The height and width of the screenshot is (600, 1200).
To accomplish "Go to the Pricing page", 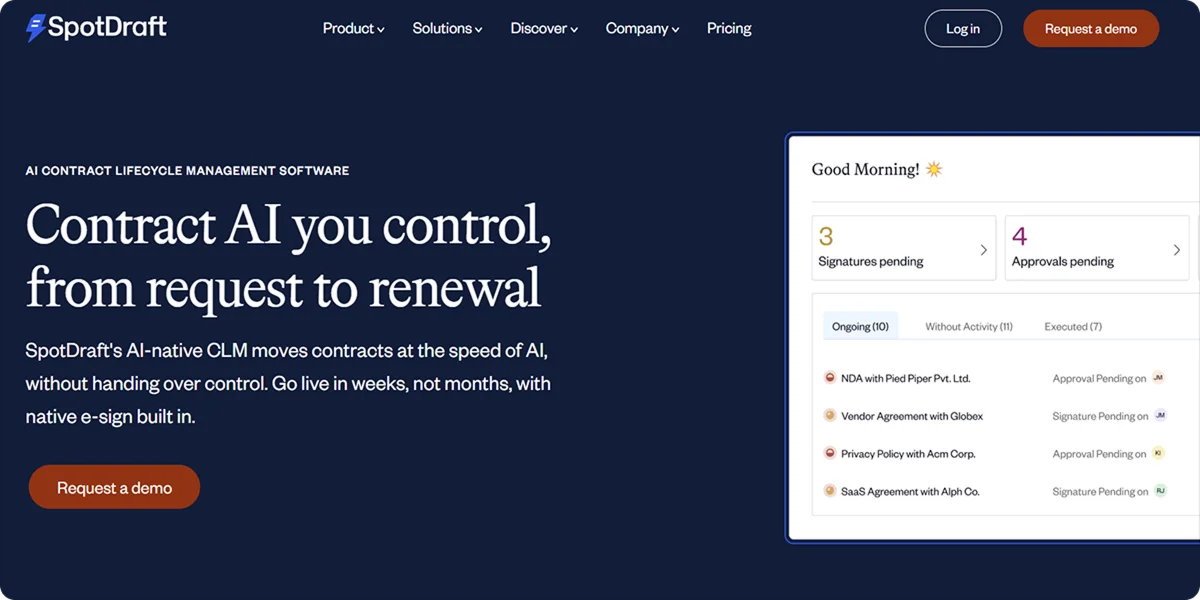I will point(729,28).
